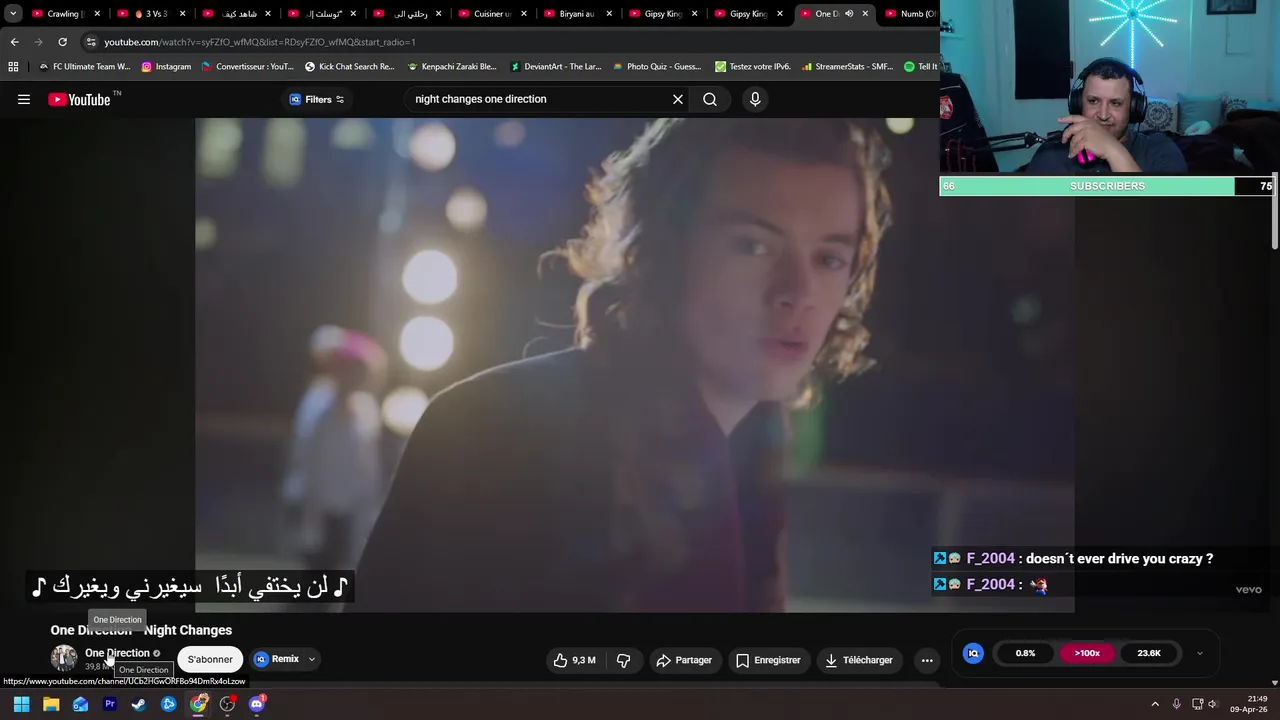Open the tab search dropdown arrow
1280x720 pixels.
12,14
